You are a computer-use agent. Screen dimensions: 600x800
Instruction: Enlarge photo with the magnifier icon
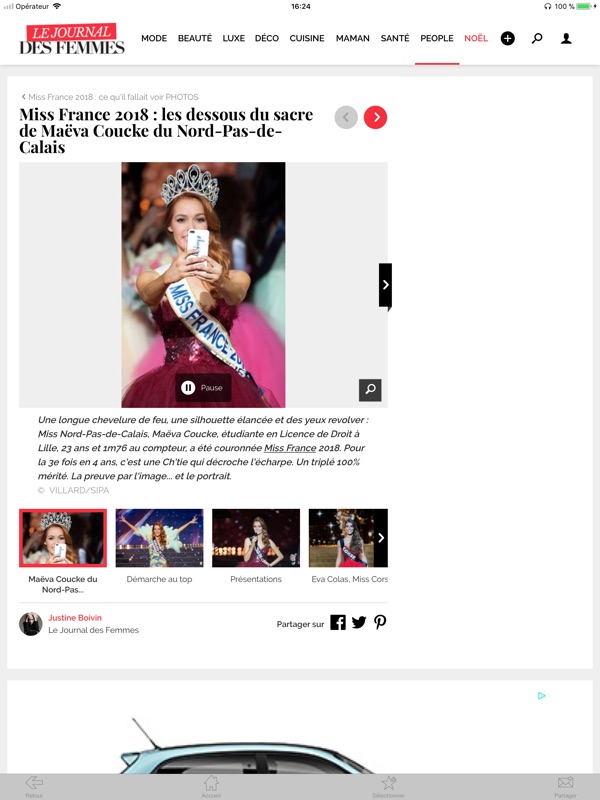pos(370,390)
